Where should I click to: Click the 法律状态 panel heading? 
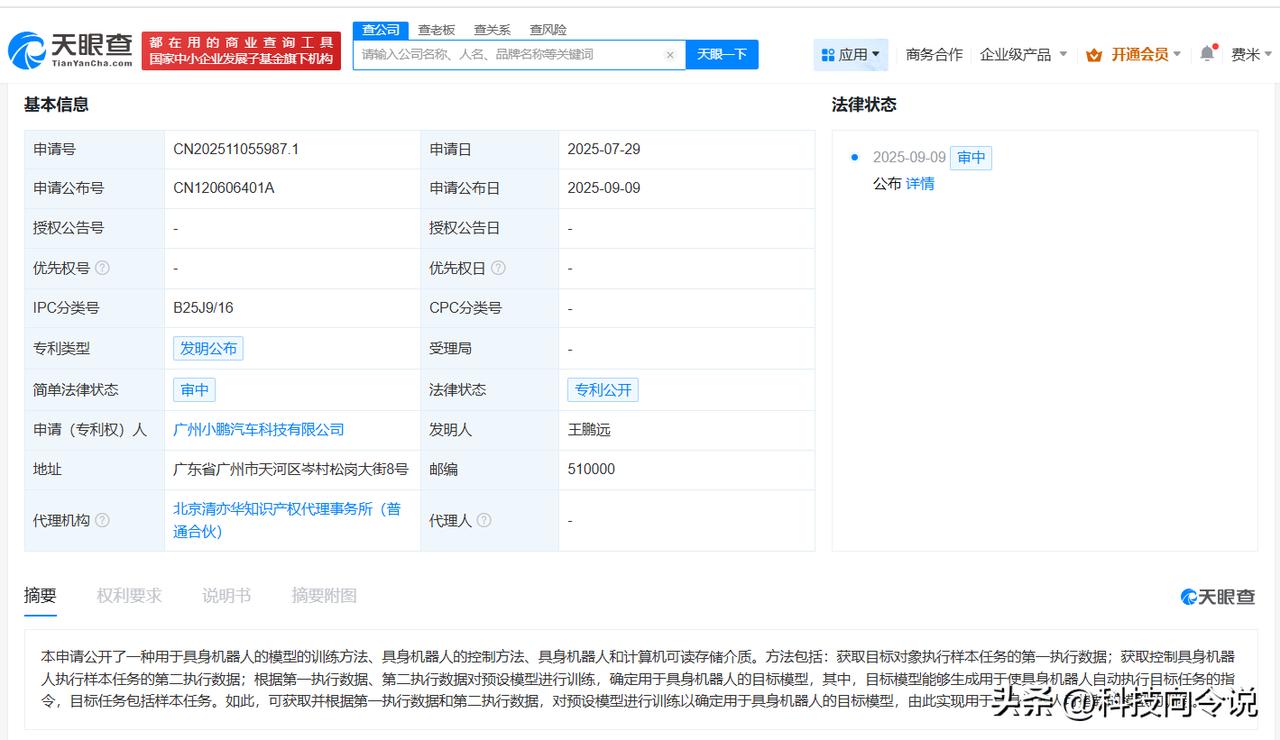[x=864, y=104]
